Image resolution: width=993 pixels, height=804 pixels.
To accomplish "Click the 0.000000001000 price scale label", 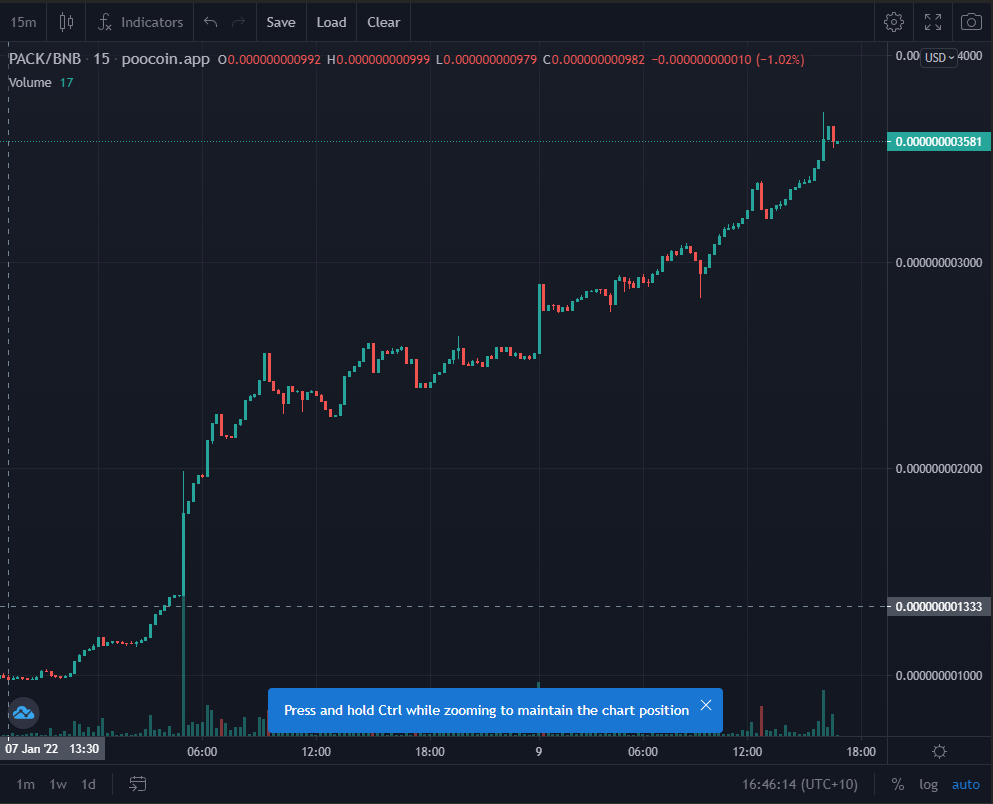I will [x=939, y=675].
